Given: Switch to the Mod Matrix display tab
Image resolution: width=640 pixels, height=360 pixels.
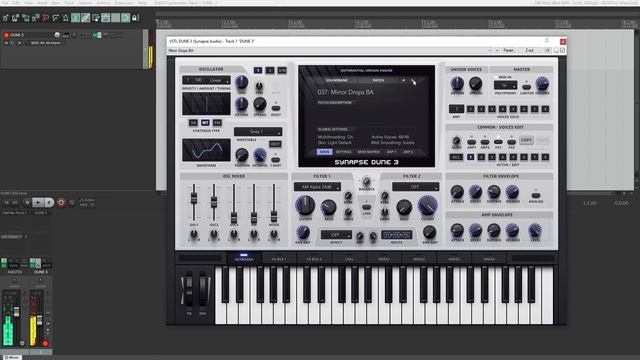Looking at the screenshot, I should (x=369, y=152).
